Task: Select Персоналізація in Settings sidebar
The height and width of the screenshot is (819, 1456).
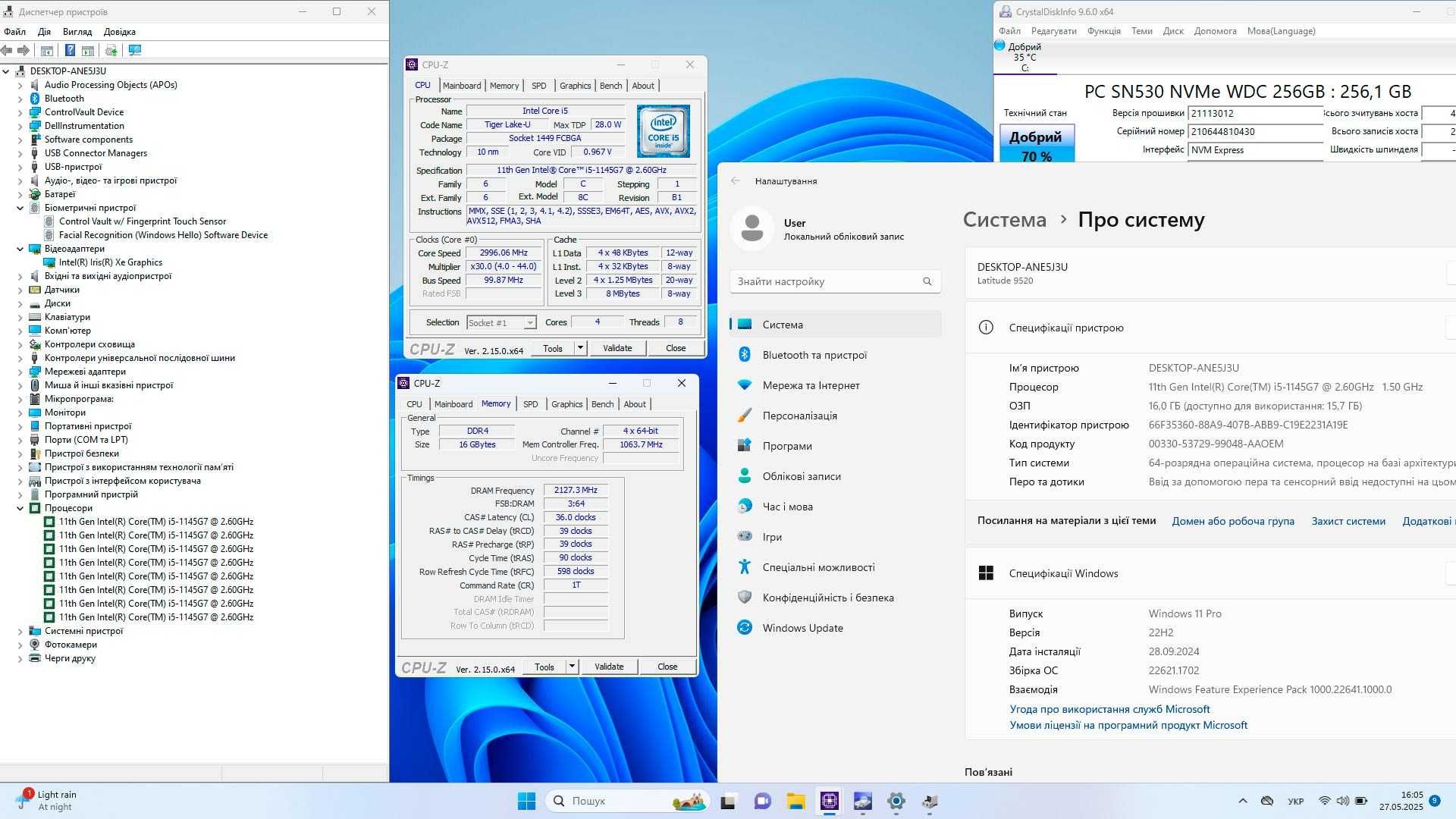Action: tap(835, 416)
